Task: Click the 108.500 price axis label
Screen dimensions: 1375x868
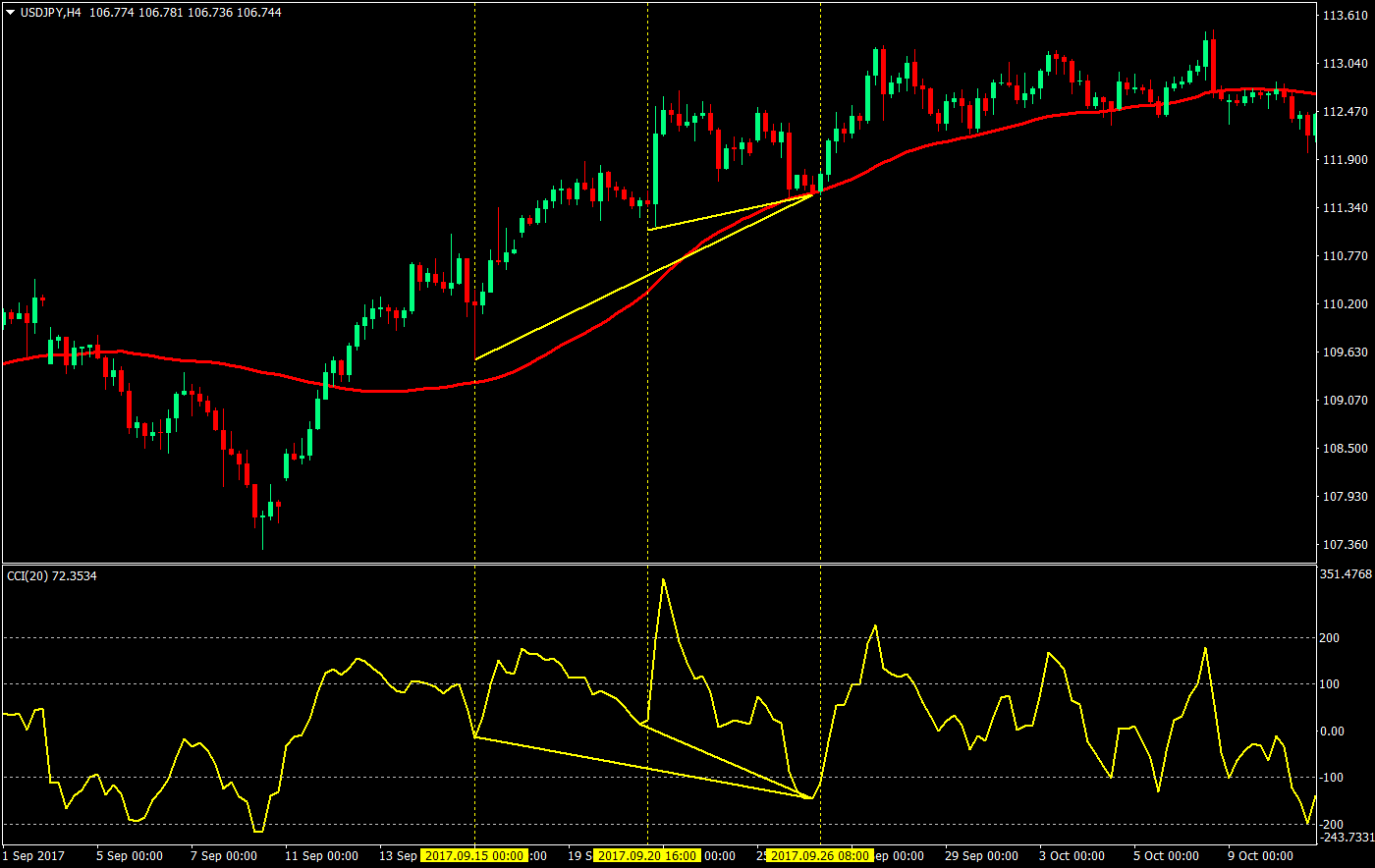Action: click(x=1347, y=448)
